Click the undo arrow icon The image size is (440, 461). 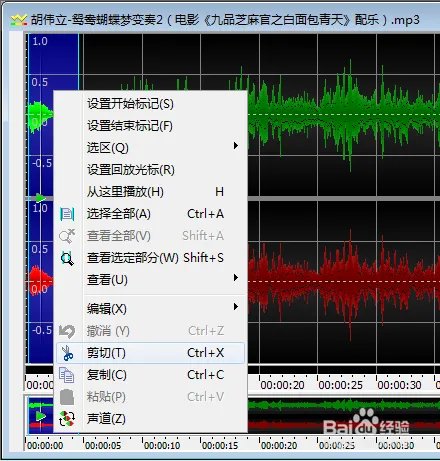[67, 331]
